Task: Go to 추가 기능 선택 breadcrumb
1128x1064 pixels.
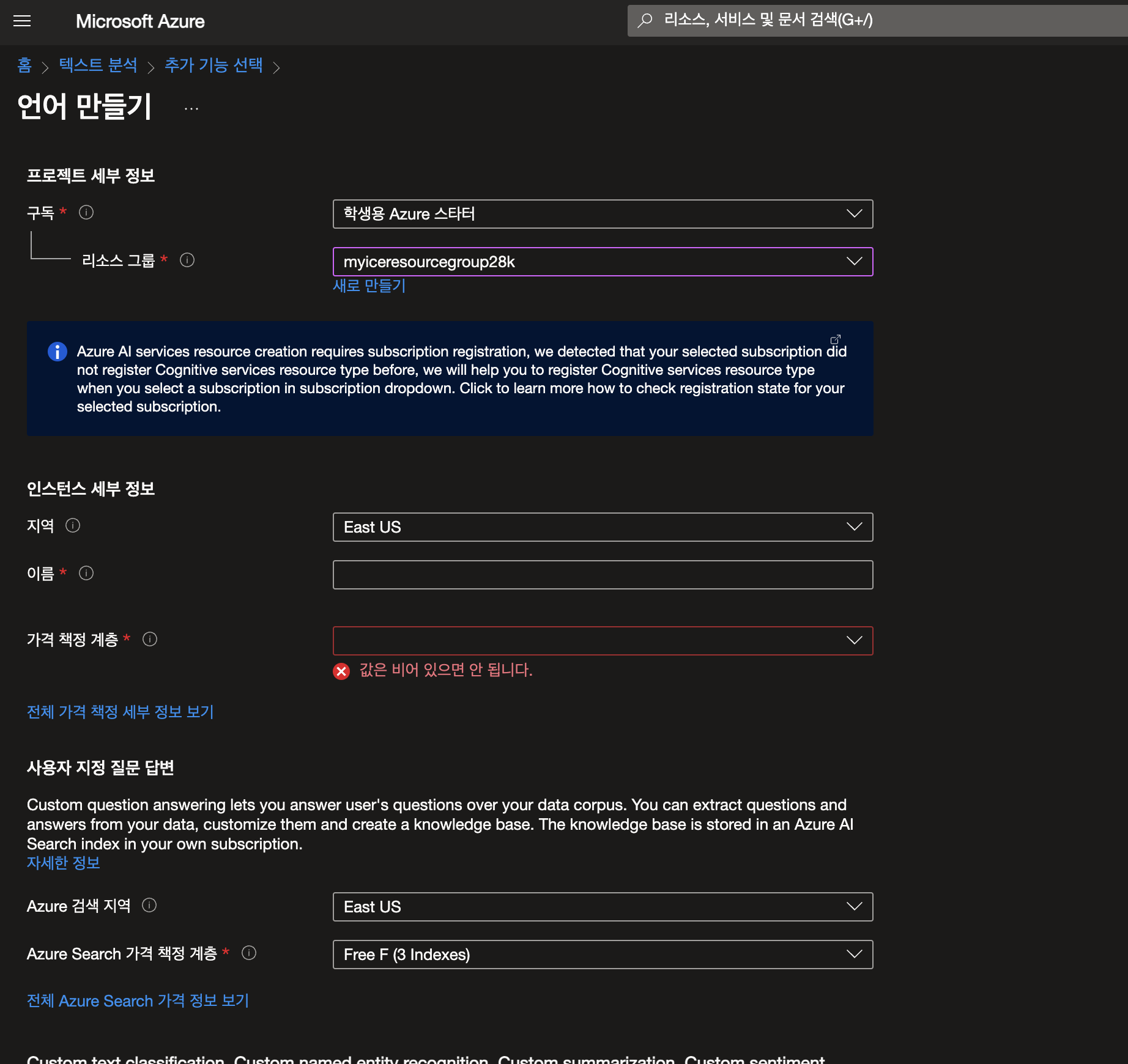Action: (213, 65)
